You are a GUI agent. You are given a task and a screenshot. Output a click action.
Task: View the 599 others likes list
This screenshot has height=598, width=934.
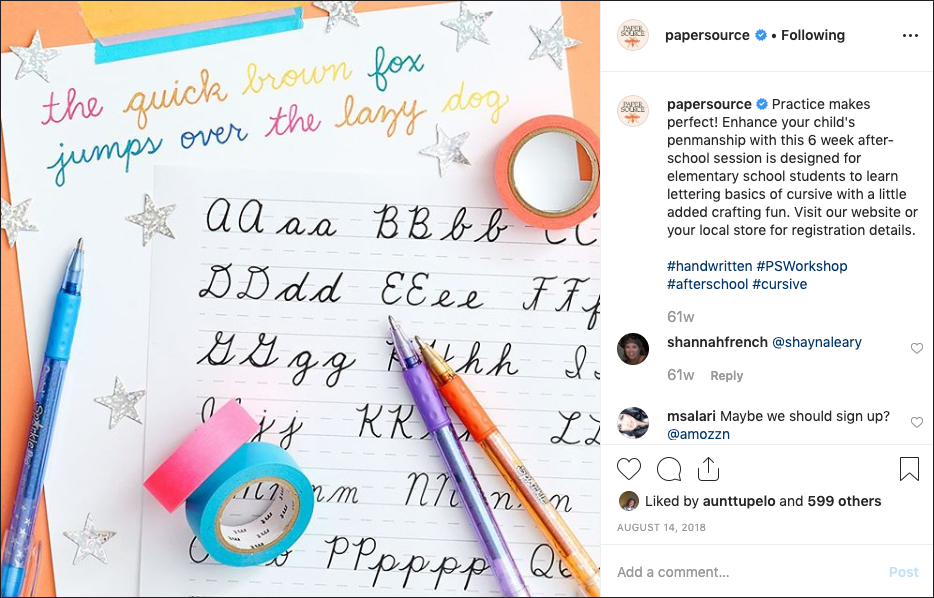[x=844, y=502]
